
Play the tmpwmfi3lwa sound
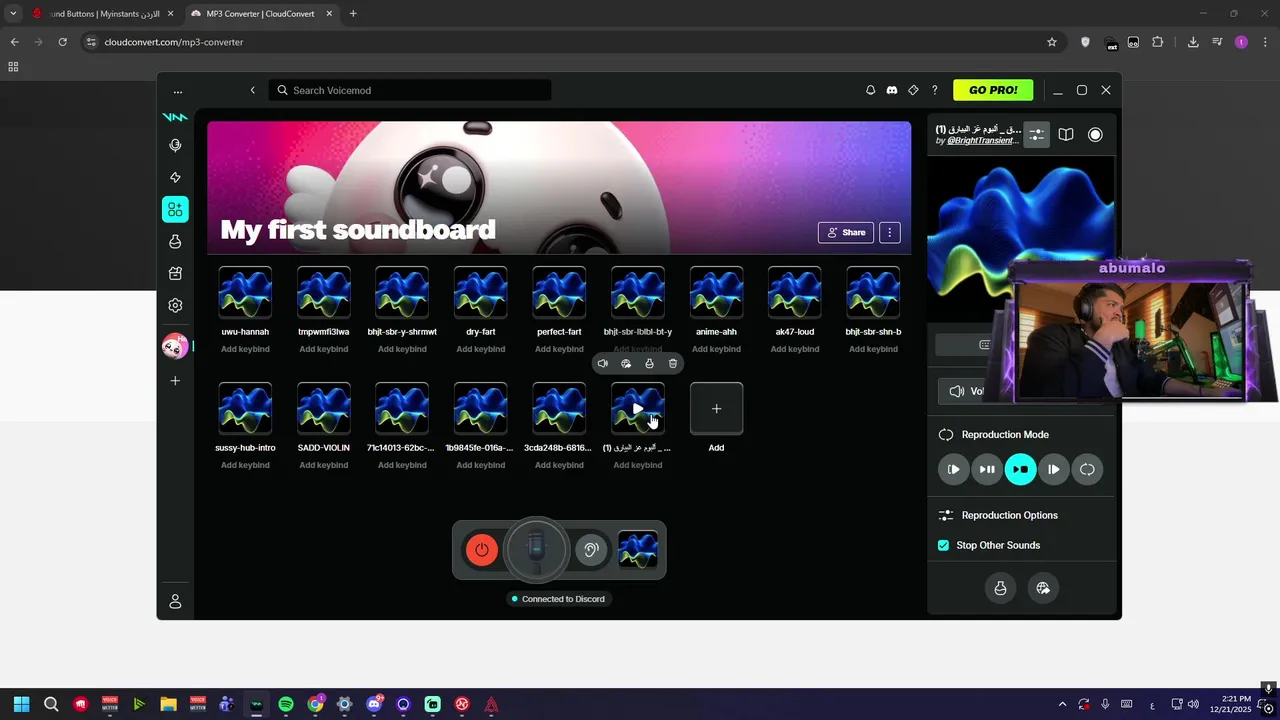point(324,292)
